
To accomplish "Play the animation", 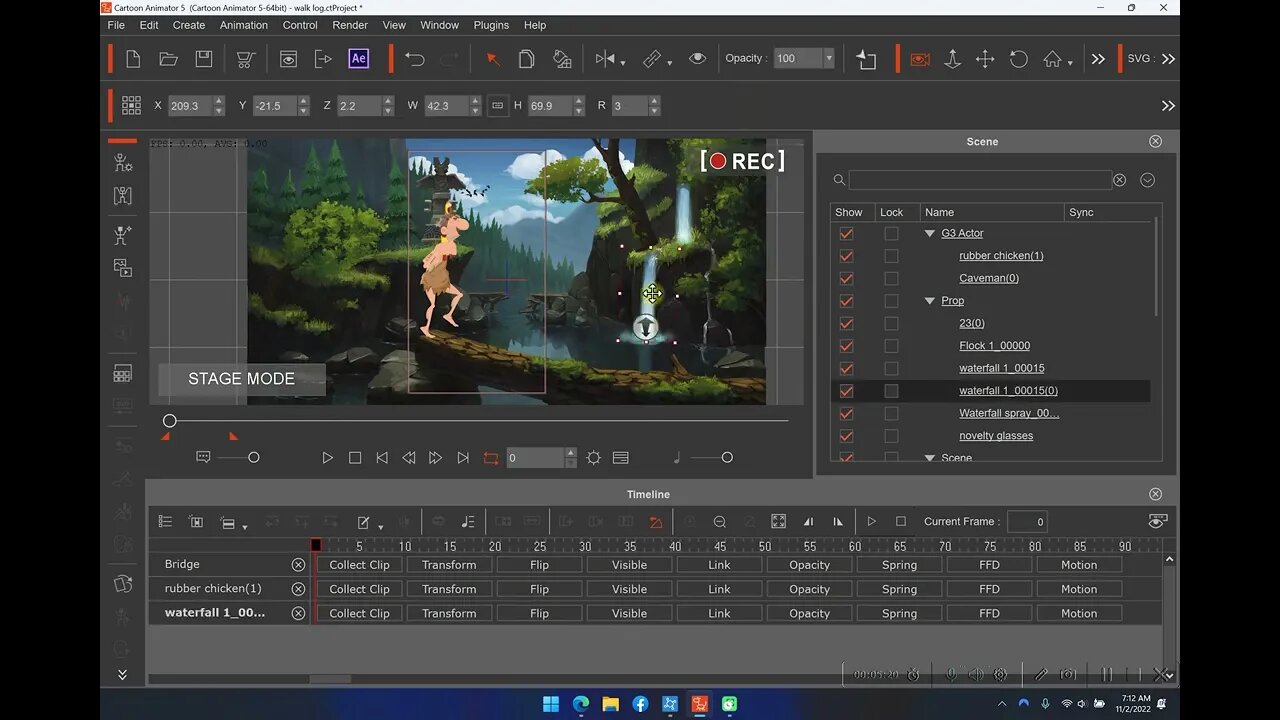I will (x=327, y=457).
